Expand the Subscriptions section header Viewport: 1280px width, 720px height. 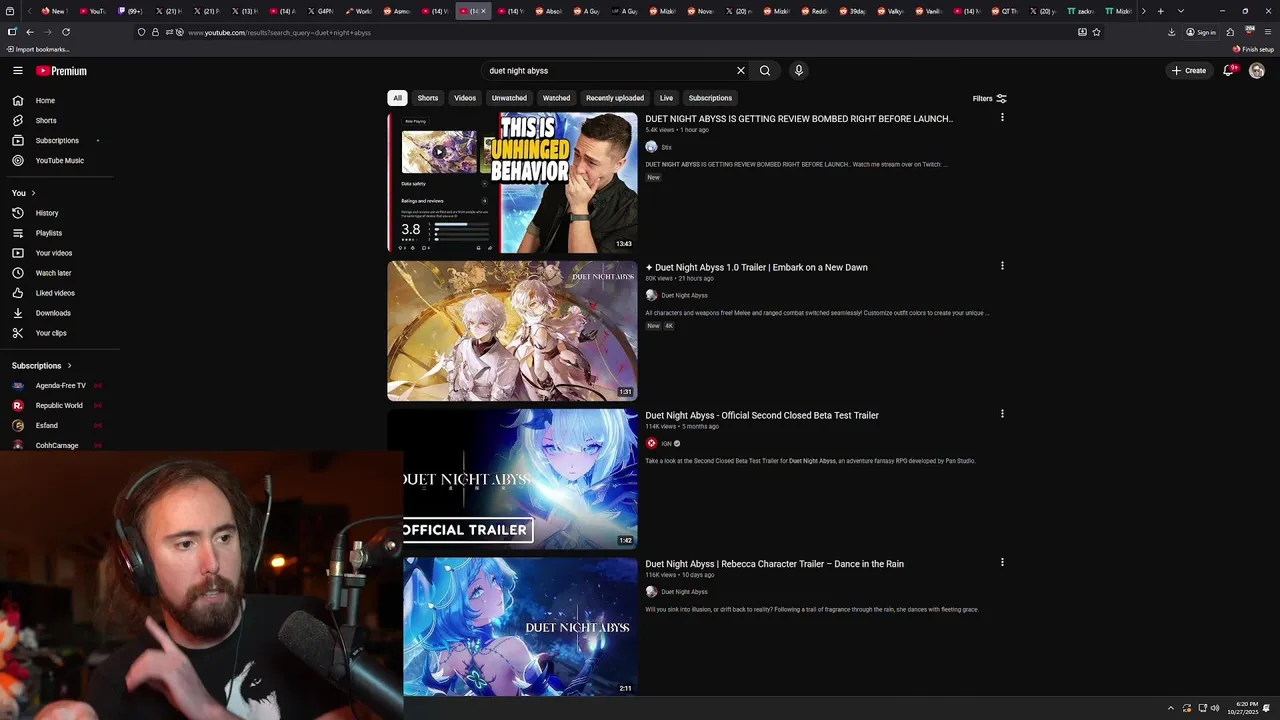pos(42,366)
